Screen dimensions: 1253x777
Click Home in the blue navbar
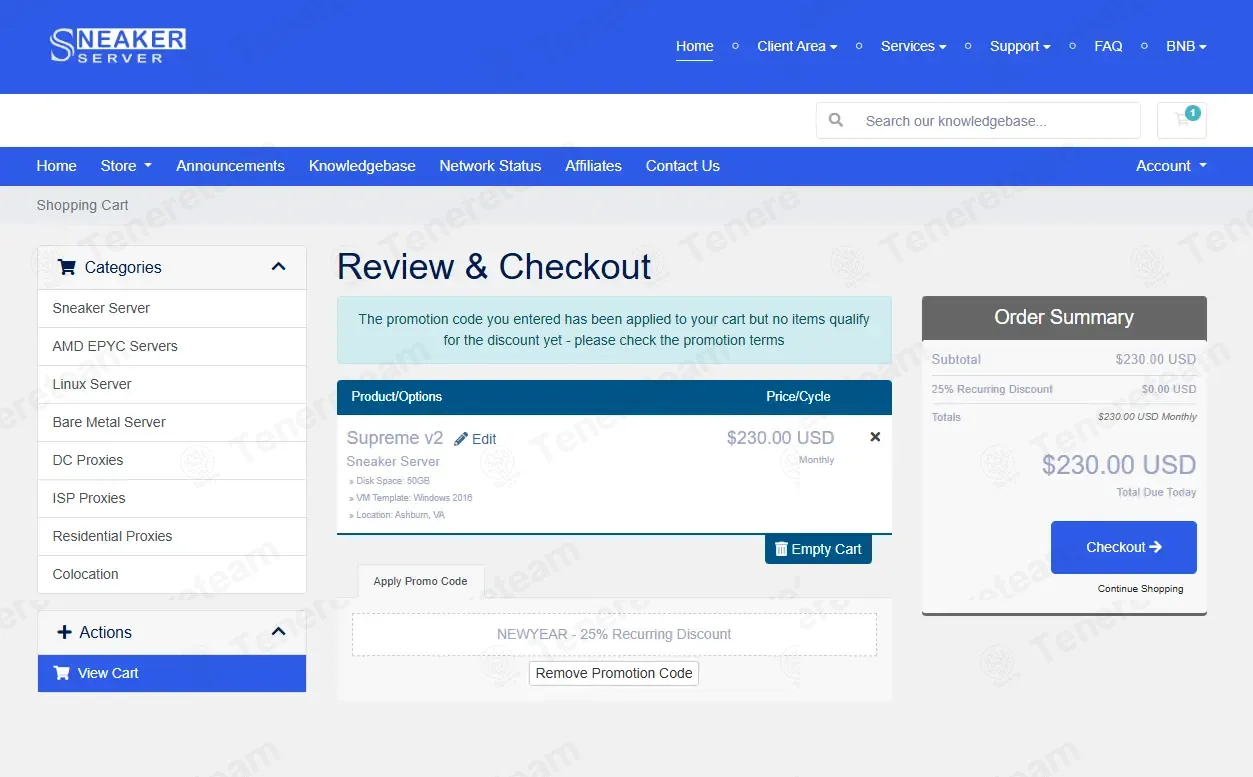[56, 166]
